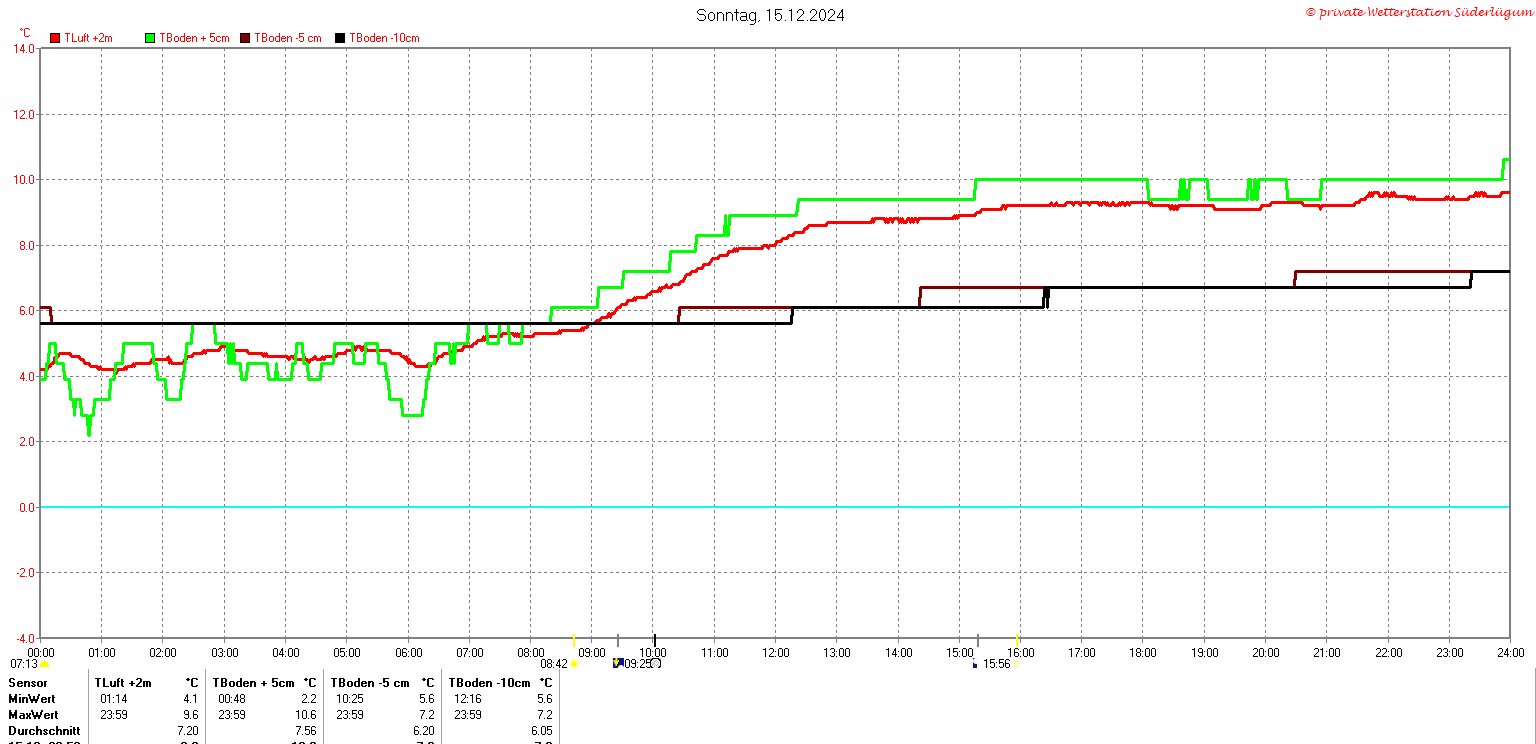Click the 'Sonntag, 15.12.2024' date title
This screenshot has height=744, width=1536.
tap(770, 15)
